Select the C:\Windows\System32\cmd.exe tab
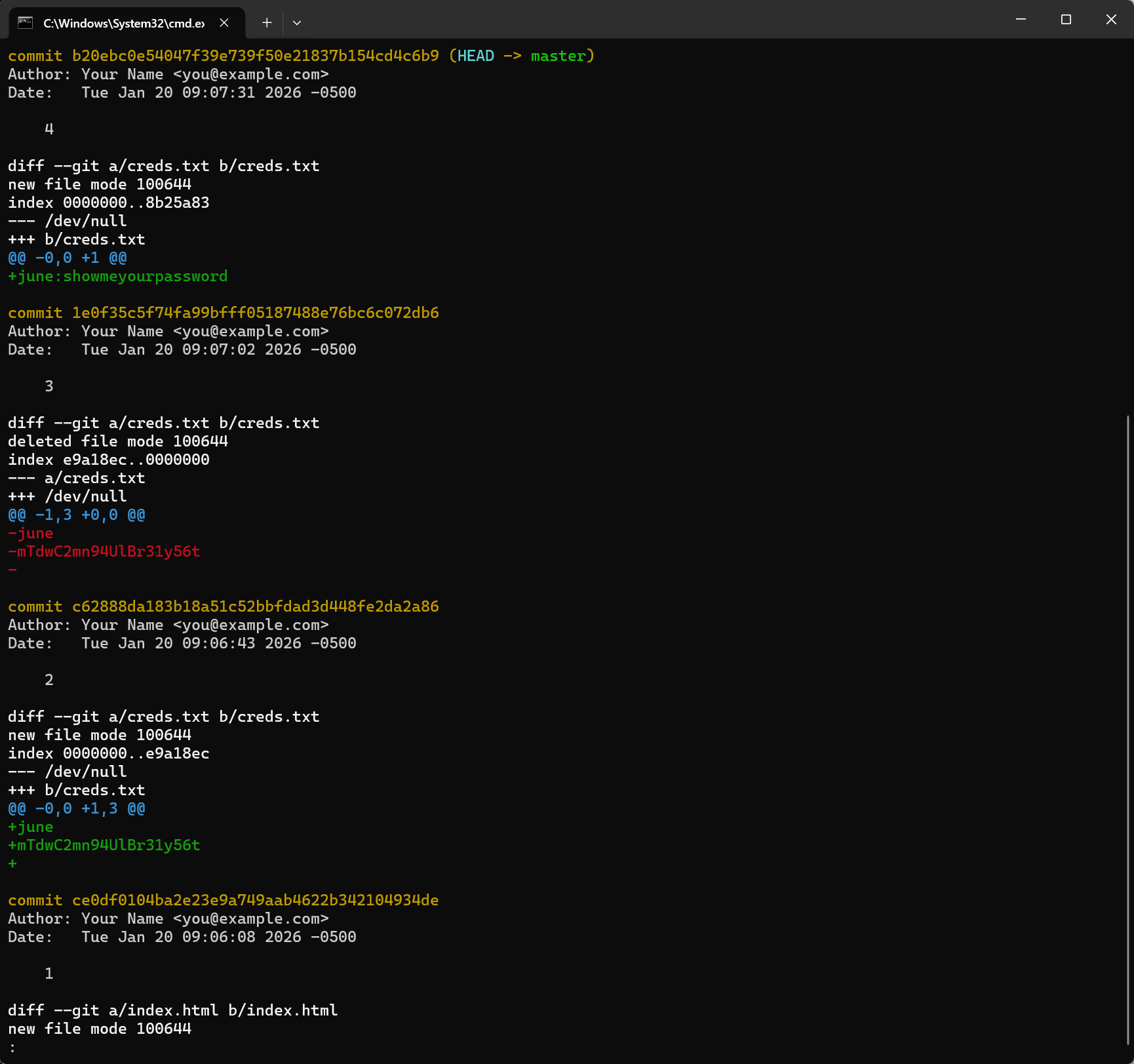 123,23
